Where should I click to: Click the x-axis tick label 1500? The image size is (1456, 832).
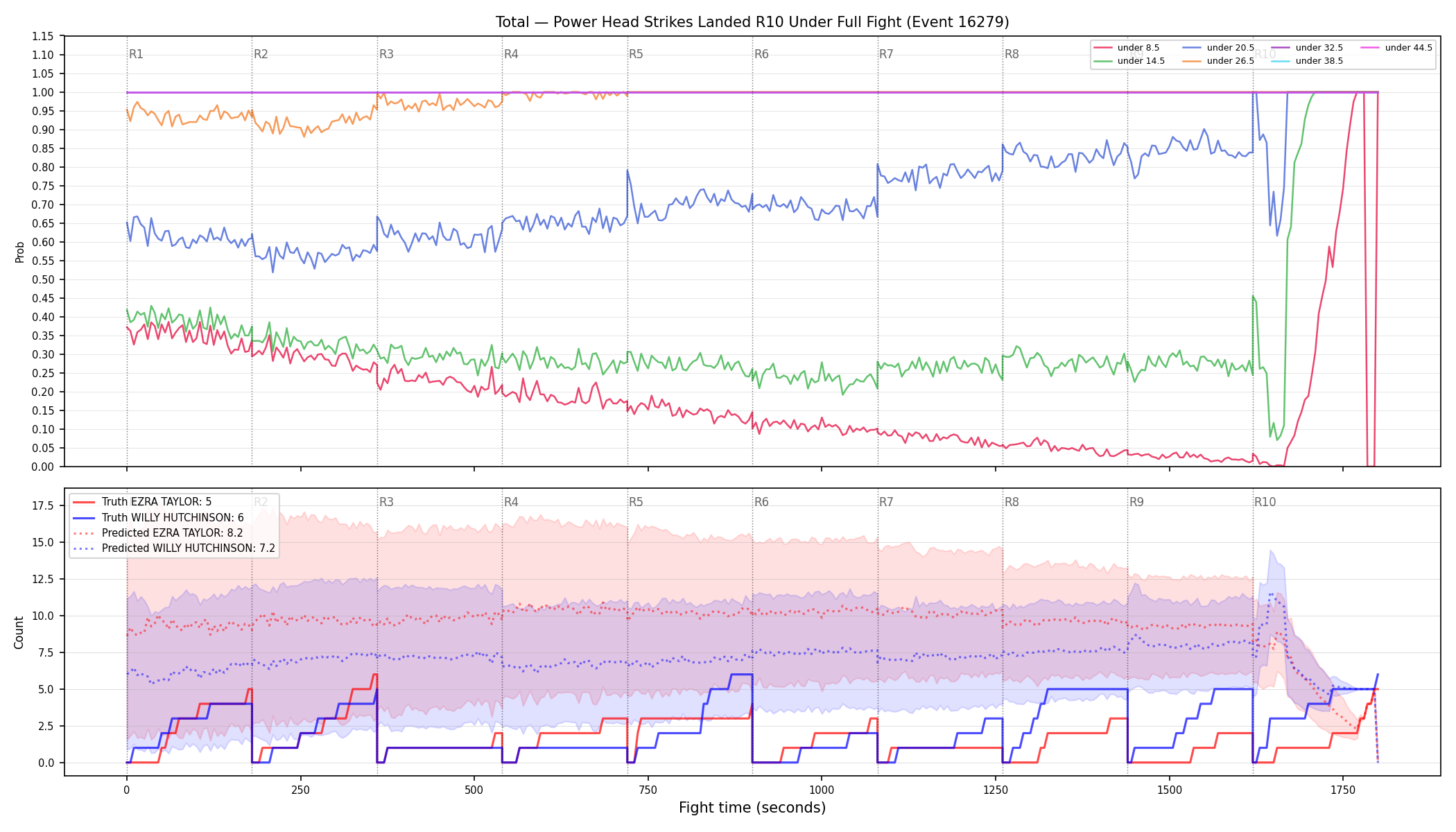point(1170,790)
